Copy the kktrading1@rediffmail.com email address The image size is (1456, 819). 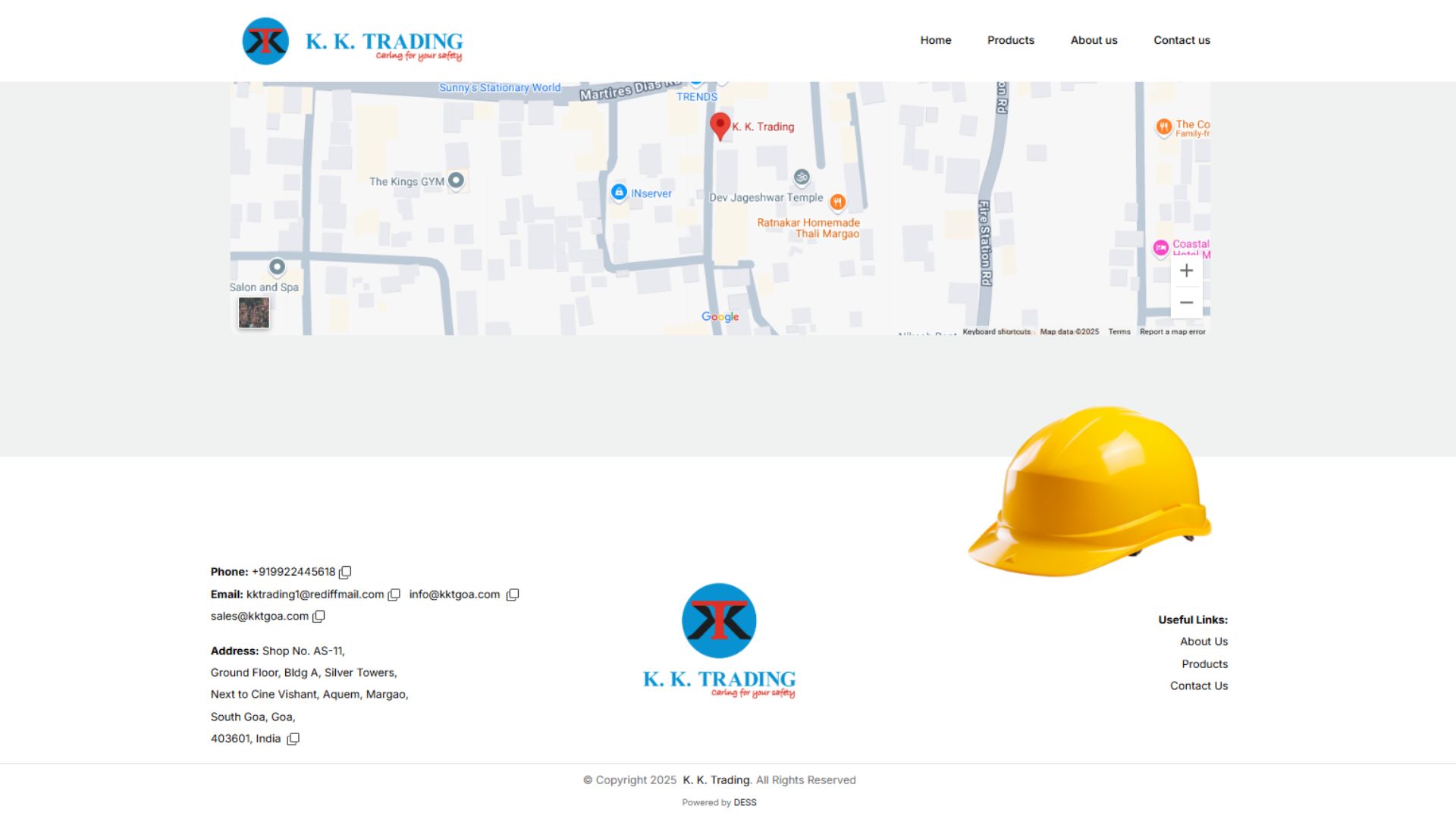pyautogui.click(x=394, y=595)
